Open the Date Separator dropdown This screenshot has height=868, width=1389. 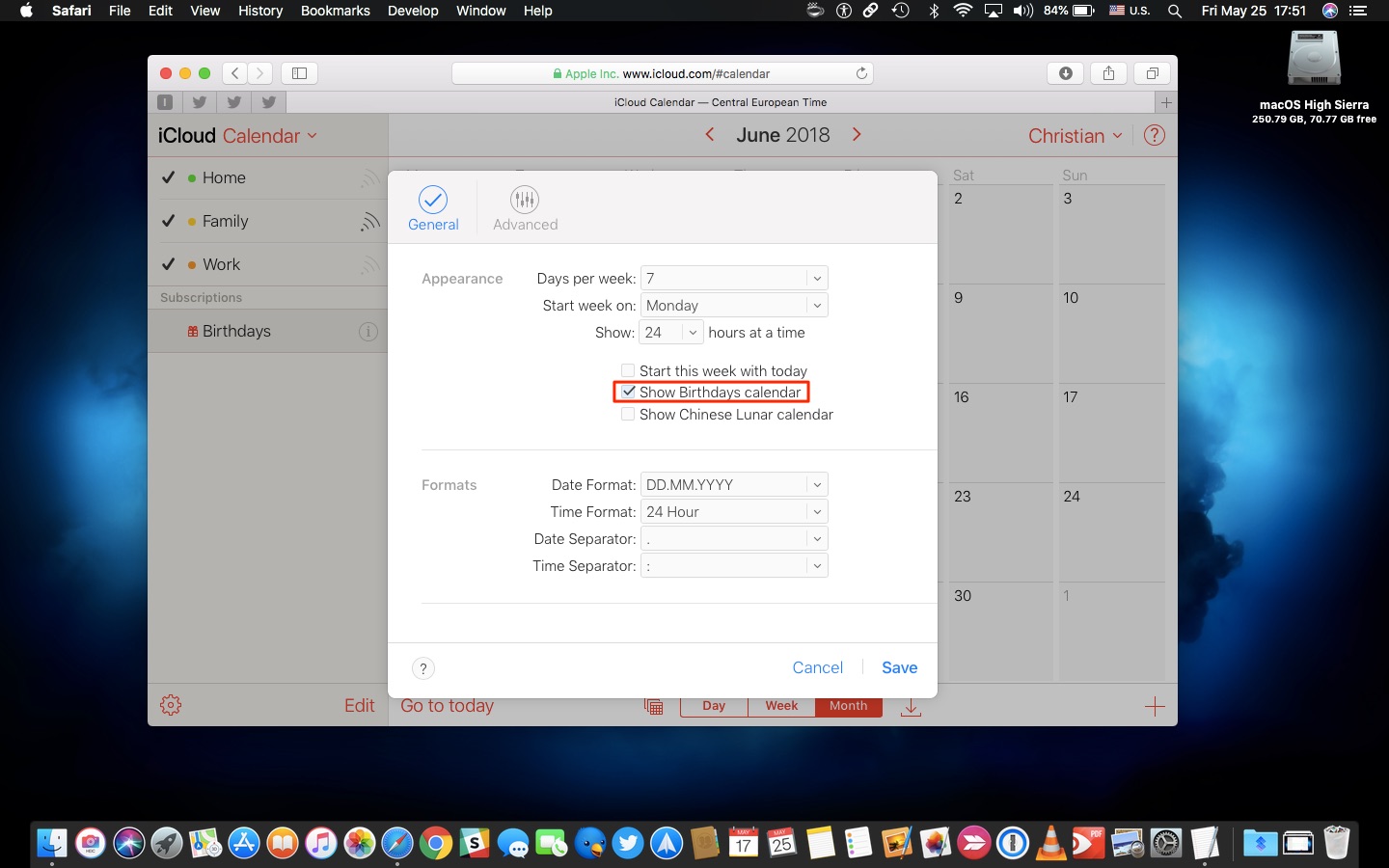click(x=734, y=538)
